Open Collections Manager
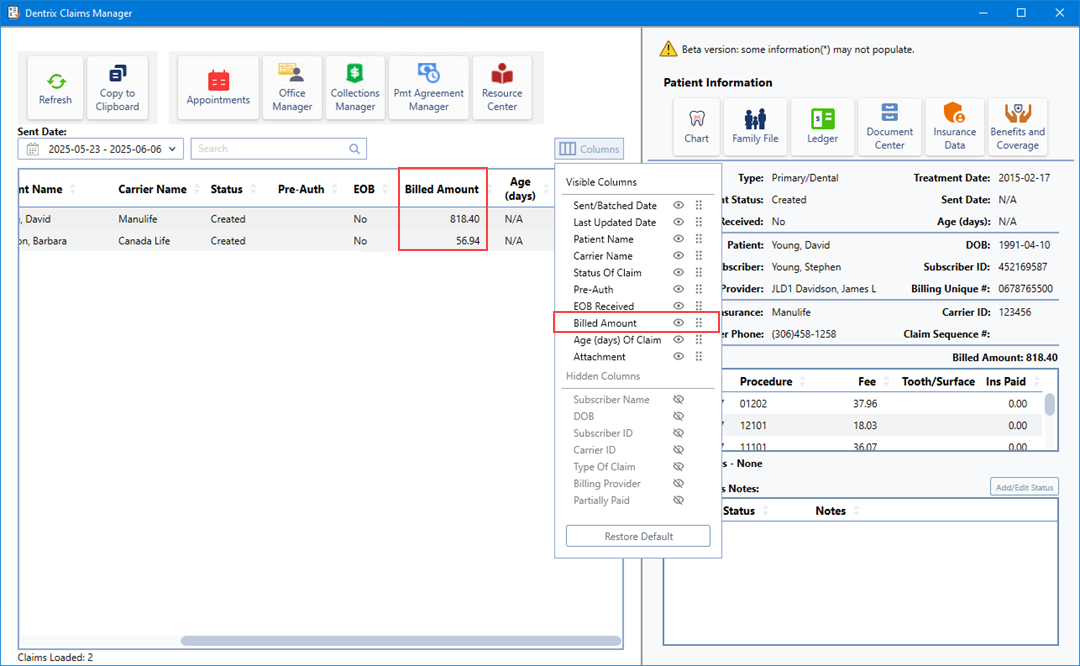Screen dimensions: 1080x666 355,87
